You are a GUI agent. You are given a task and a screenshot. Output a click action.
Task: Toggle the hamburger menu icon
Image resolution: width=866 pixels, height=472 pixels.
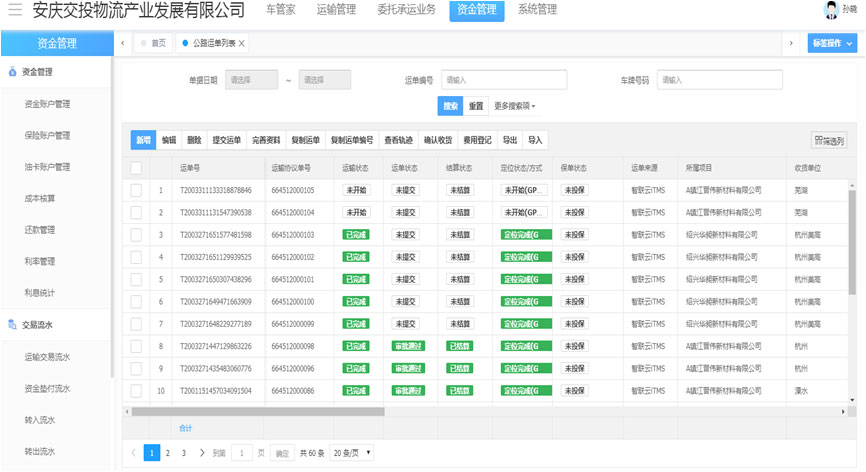[15, 9]
